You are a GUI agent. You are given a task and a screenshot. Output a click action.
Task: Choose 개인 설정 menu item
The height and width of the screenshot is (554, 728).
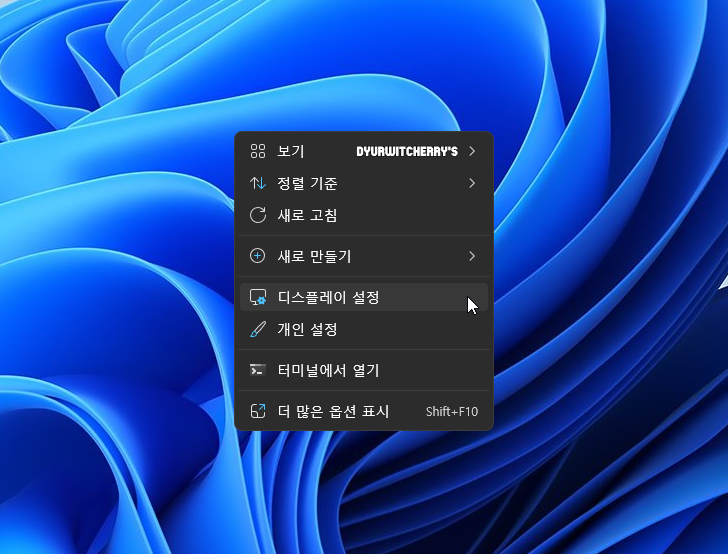[x=364, y=329]
